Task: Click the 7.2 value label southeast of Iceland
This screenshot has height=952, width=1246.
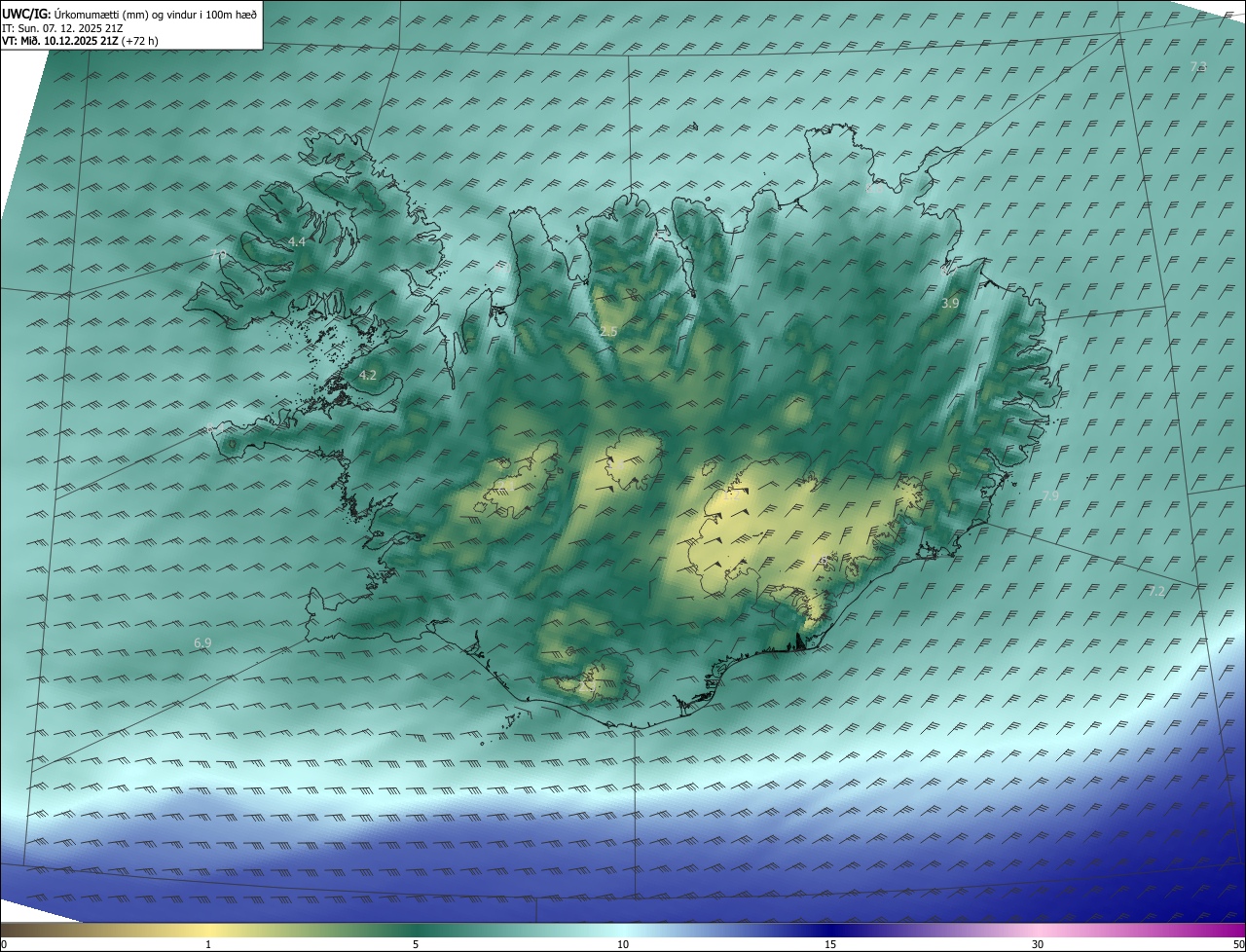Action: tap(1156, 591)
